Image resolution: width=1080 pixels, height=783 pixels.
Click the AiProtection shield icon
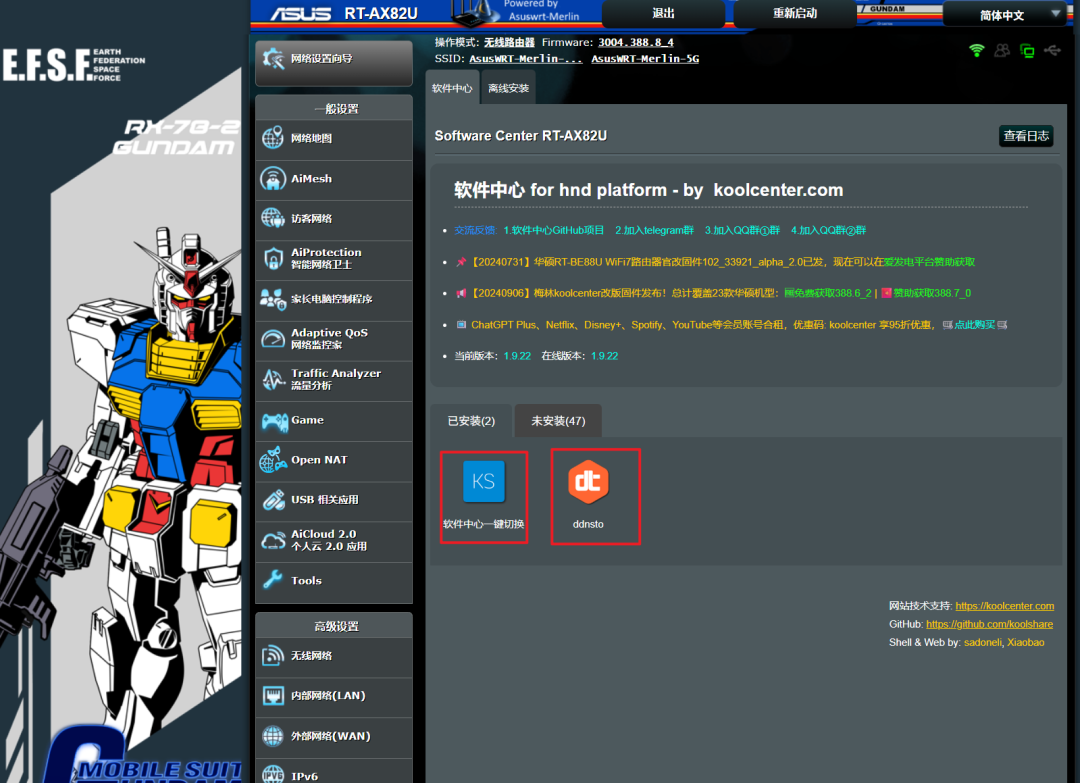click(x=273, y=259)
